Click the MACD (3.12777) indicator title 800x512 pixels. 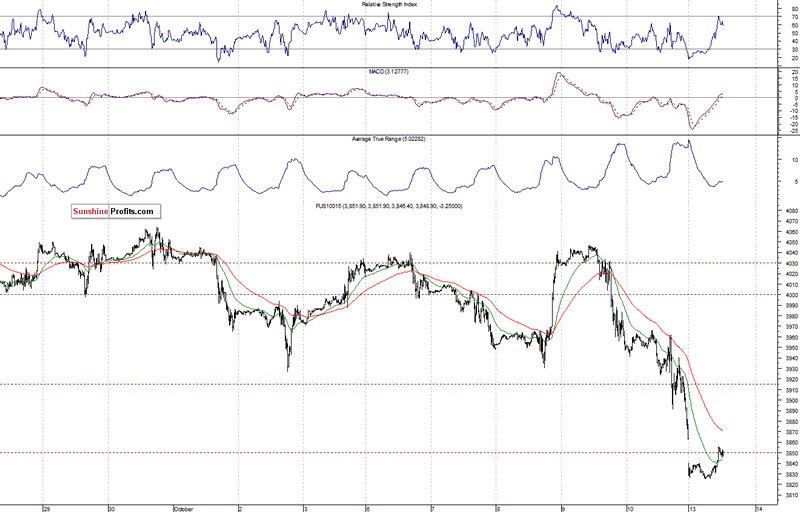(x=391, y=73)
